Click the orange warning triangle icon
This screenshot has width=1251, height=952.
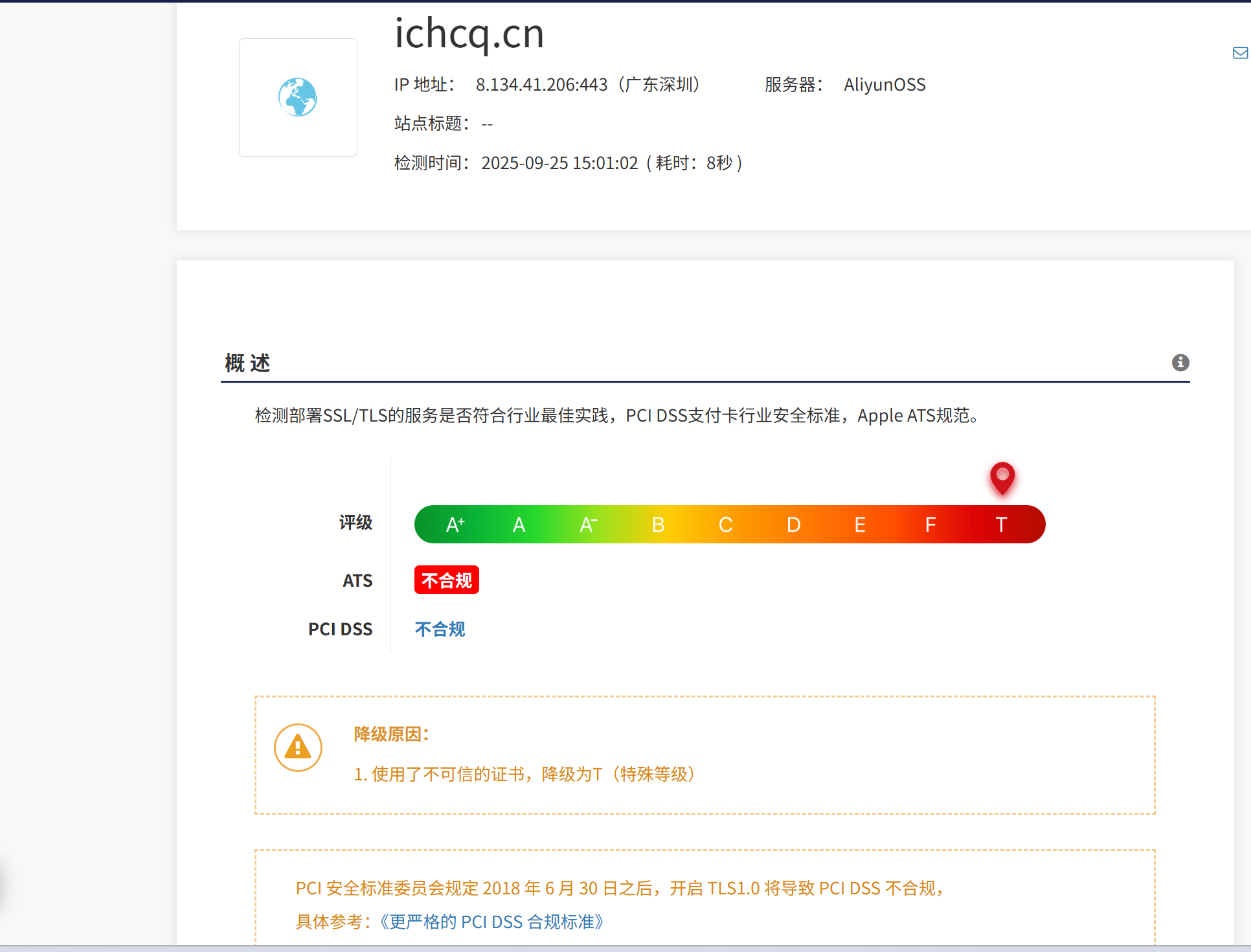pyautogui.click(x=298, y=747)
